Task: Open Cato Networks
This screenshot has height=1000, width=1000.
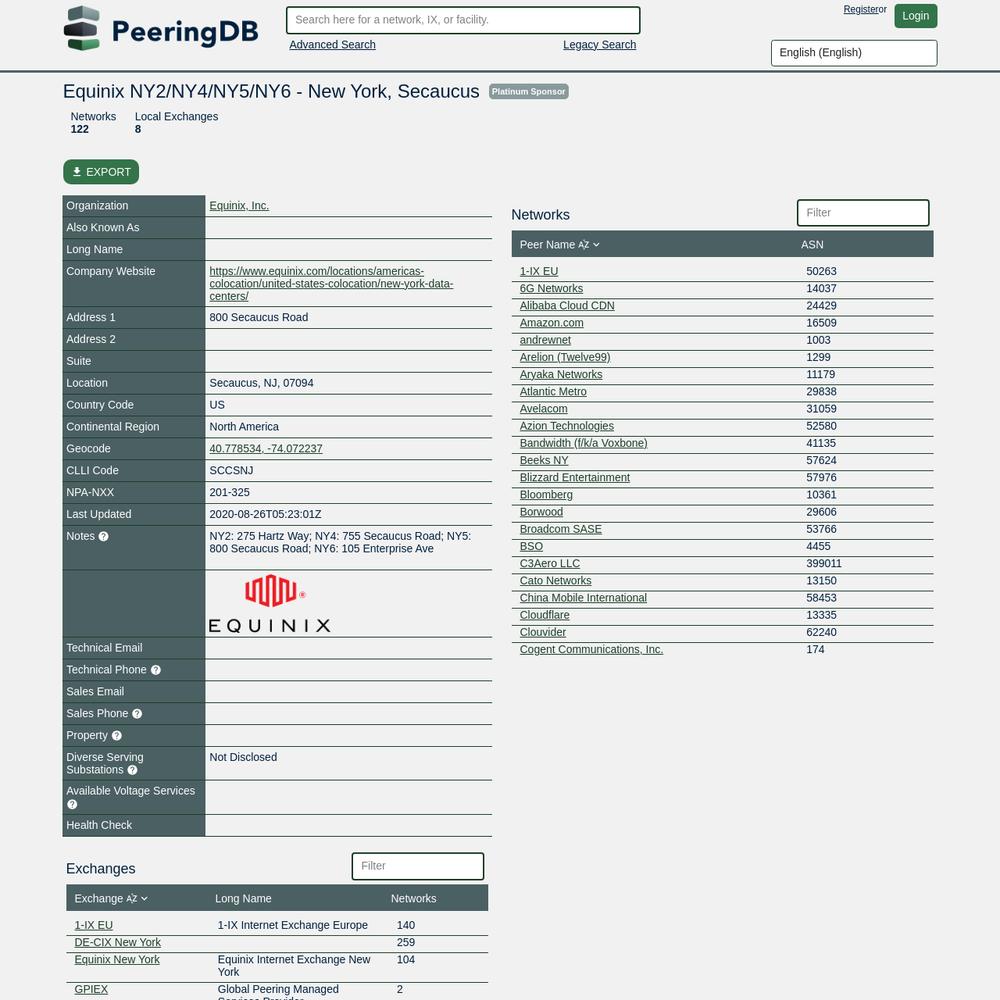Action: click(555, 582)
